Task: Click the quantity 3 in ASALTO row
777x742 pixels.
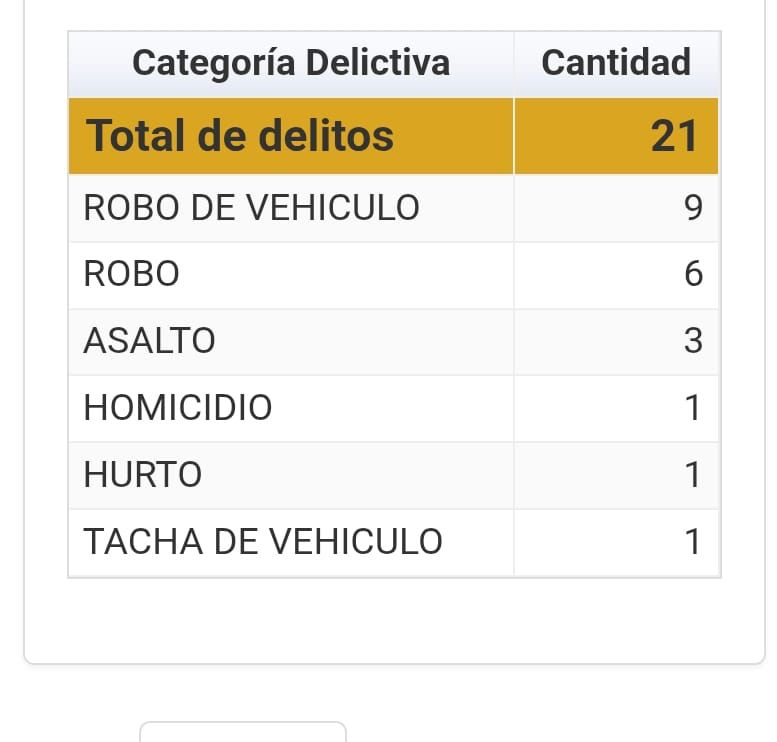Action: click(693, 342)
